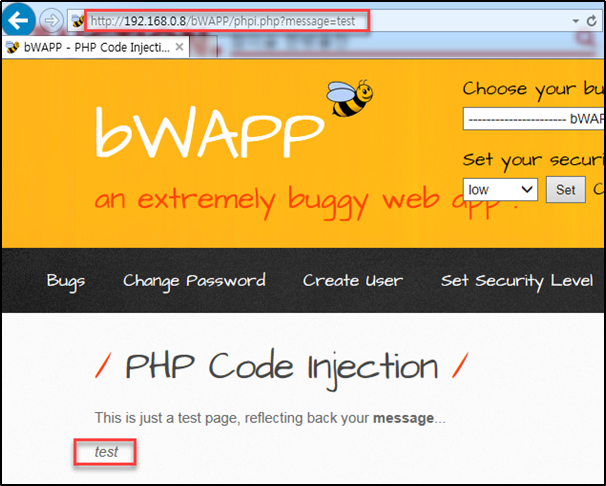Close the bWAPP browser tab

179,47
